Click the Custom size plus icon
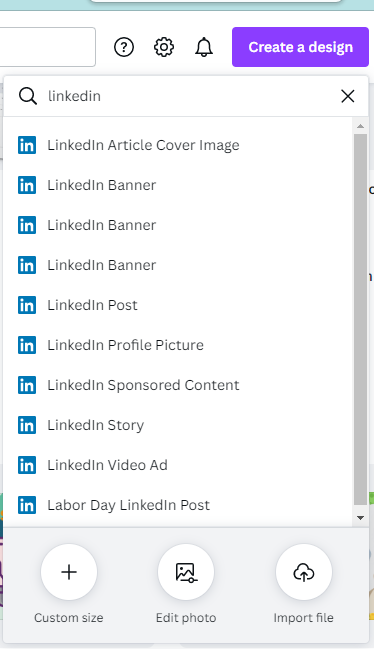The height and width of the screenshot is (649, 374). point(69,572)
